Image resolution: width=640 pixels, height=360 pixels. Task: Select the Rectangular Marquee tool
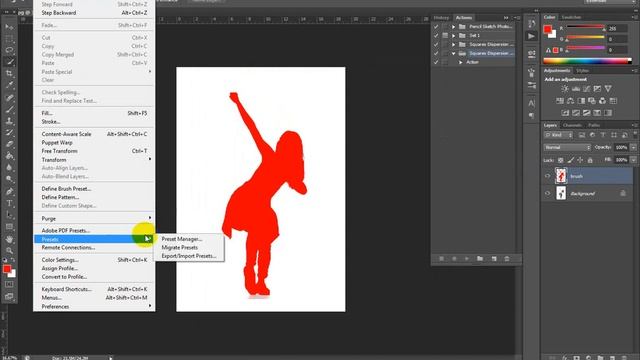[9, 39]
